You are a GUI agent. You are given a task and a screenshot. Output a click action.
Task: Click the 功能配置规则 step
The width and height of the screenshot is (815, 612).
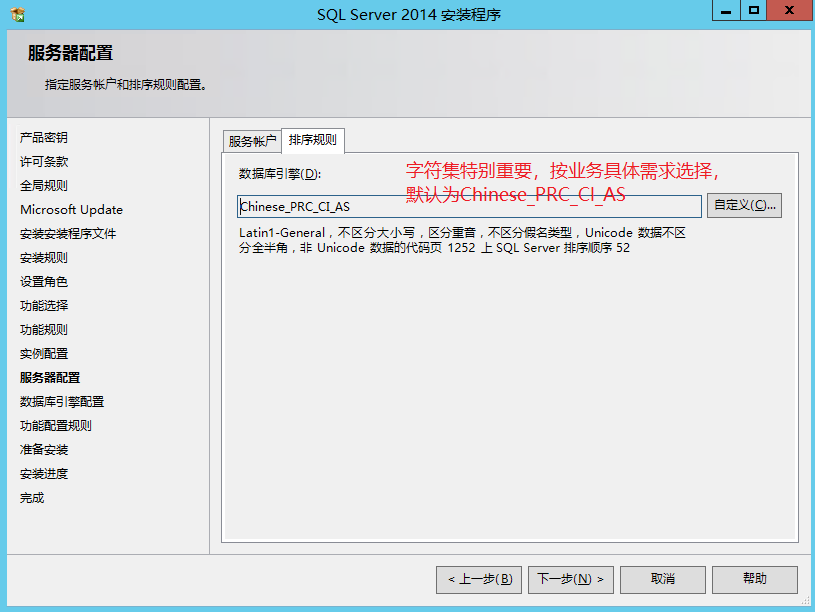point(56,426)
